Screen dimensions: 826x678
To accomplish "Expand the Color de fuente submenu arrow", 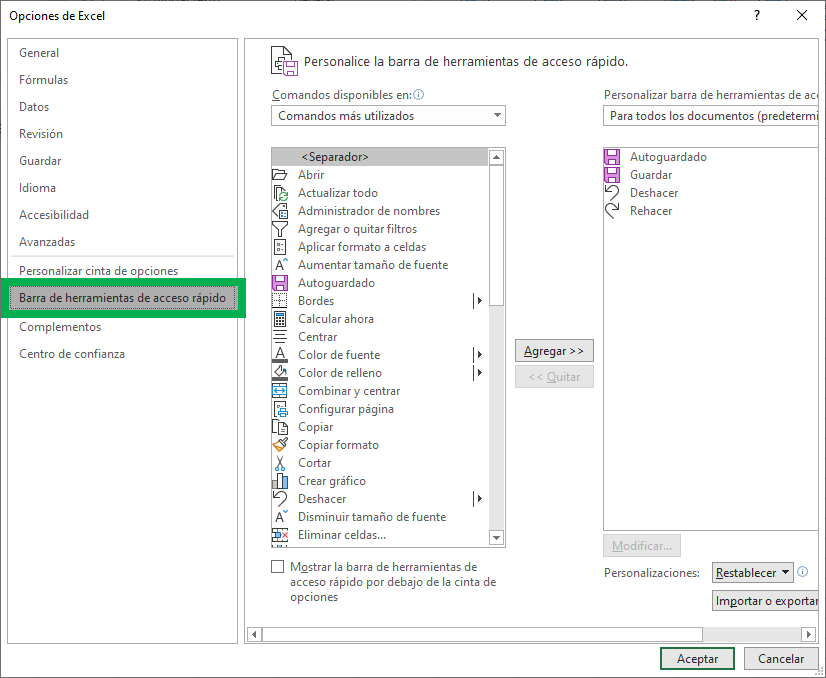I will 479,355.
